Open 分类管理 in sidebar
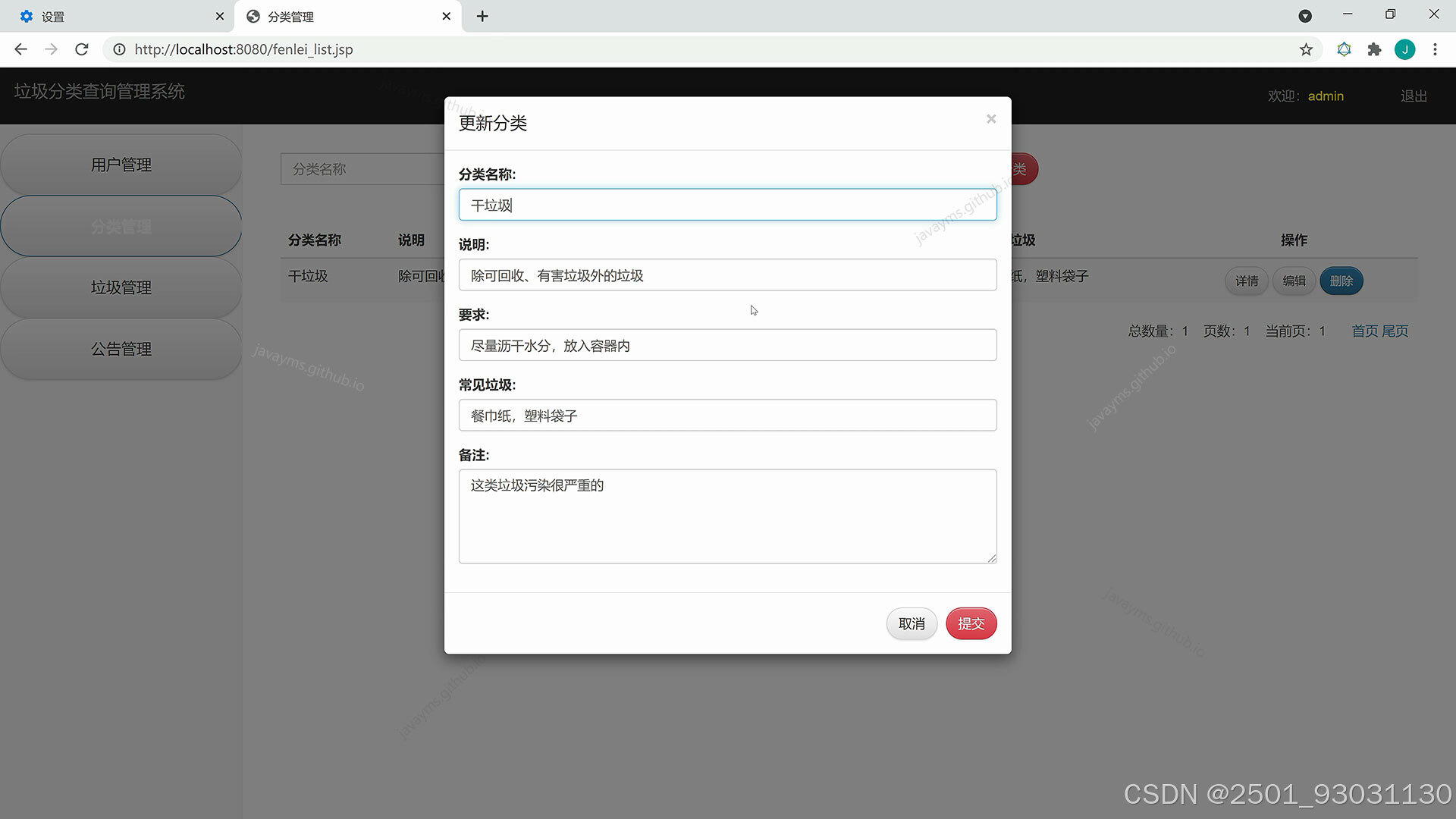 tap(121, 226)
